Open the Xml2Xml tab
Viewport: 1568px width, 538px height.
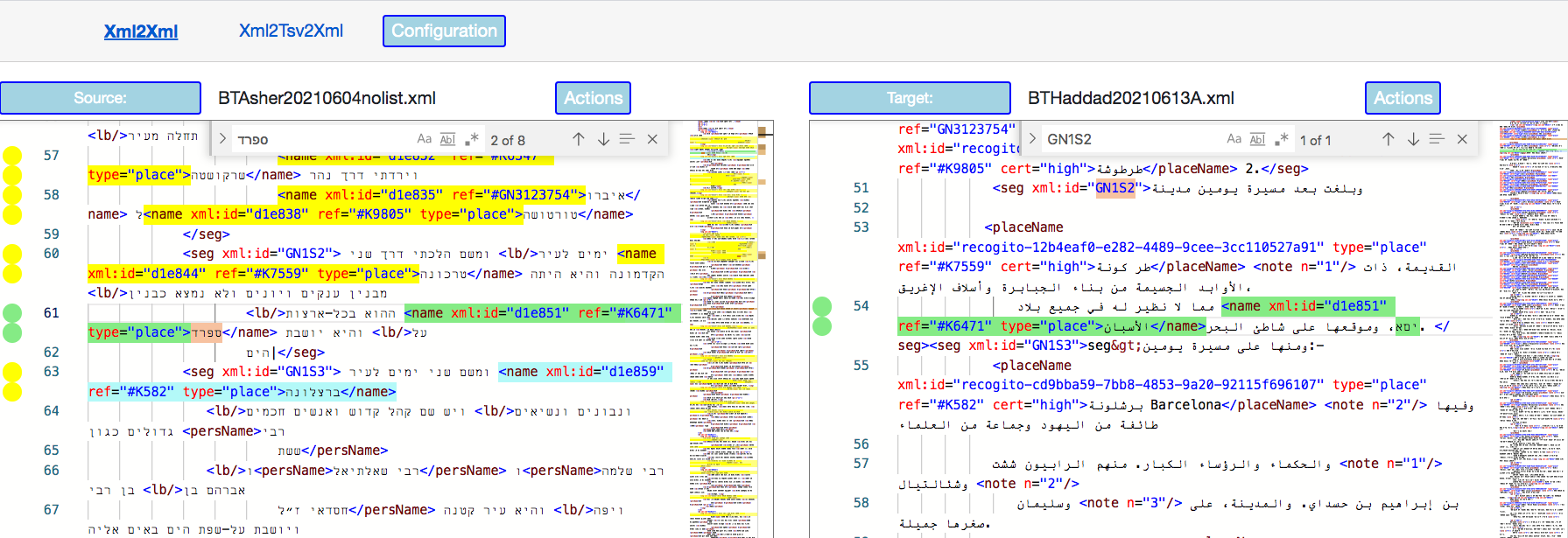(141, 31)
